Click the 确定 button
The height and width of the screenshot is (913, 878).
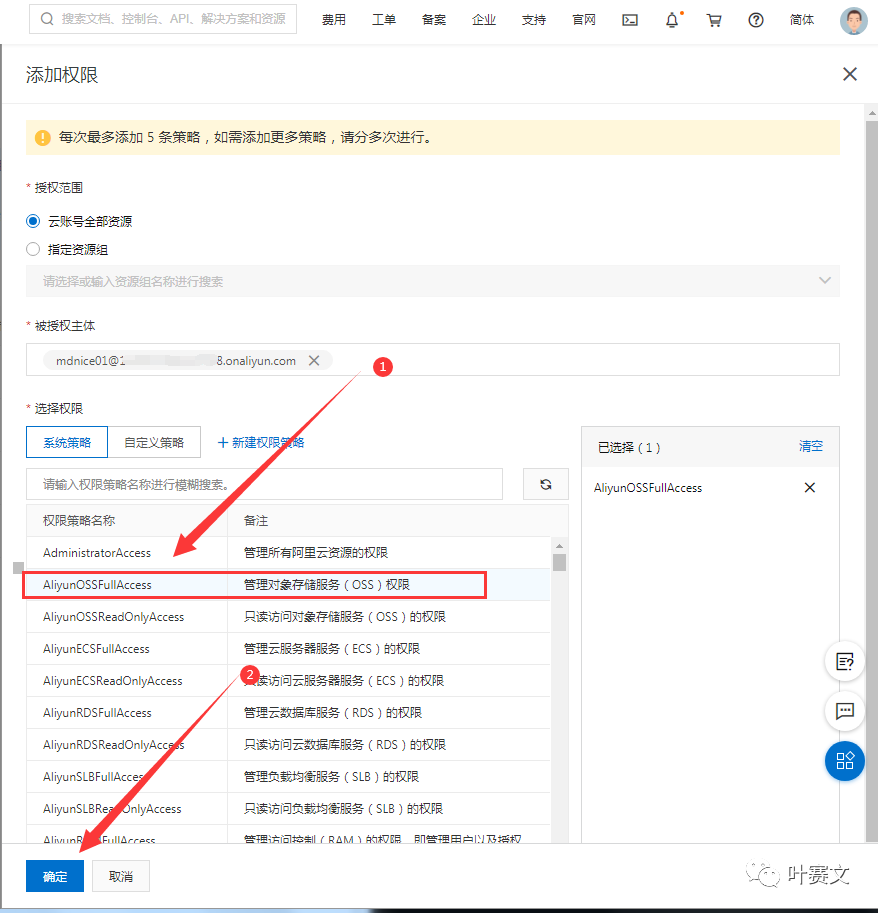(55, 876)
